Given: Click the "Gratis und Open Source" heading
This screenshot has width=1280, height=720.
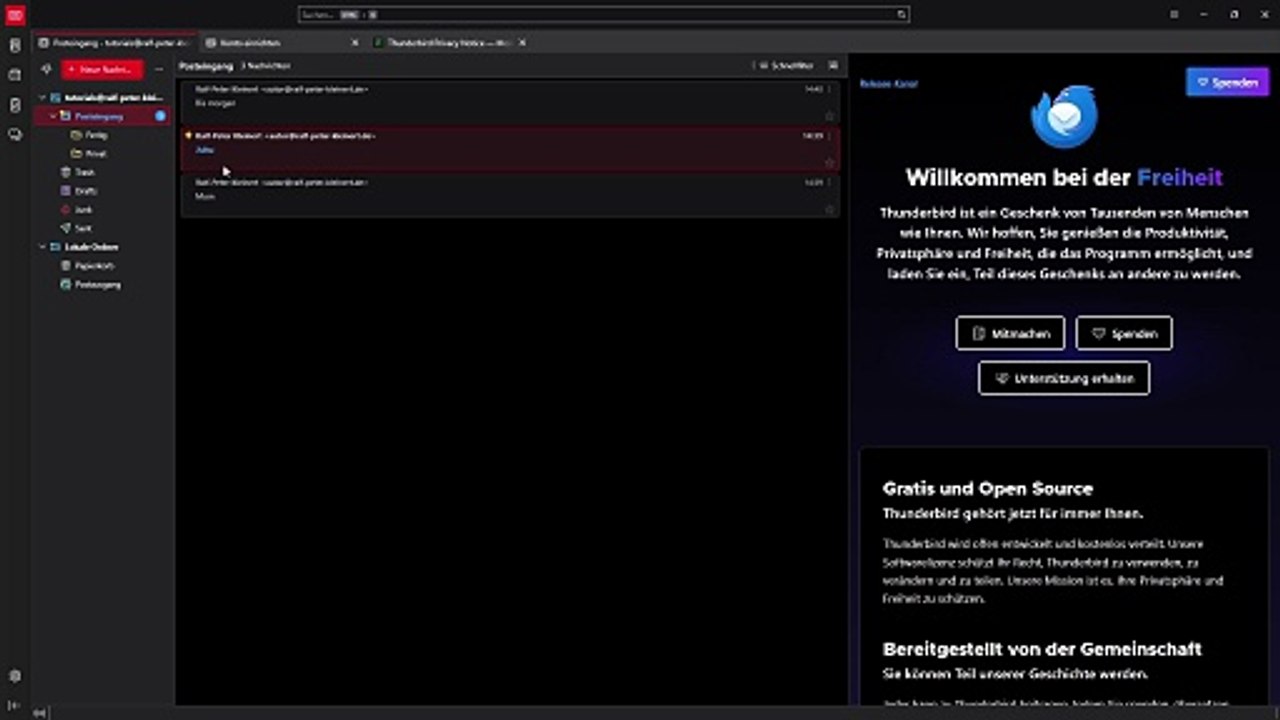Looking at the screenshot, I should pyautogui.click(x=988, y=489).
